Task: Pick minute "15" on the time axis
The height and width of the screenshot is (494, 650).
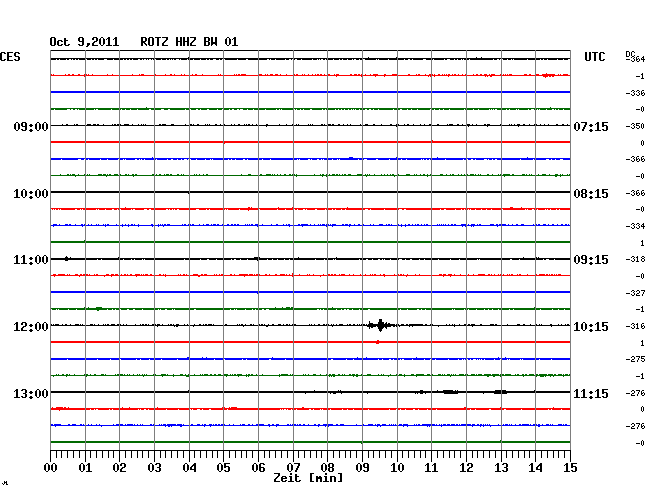Action: tap(570, 468)
